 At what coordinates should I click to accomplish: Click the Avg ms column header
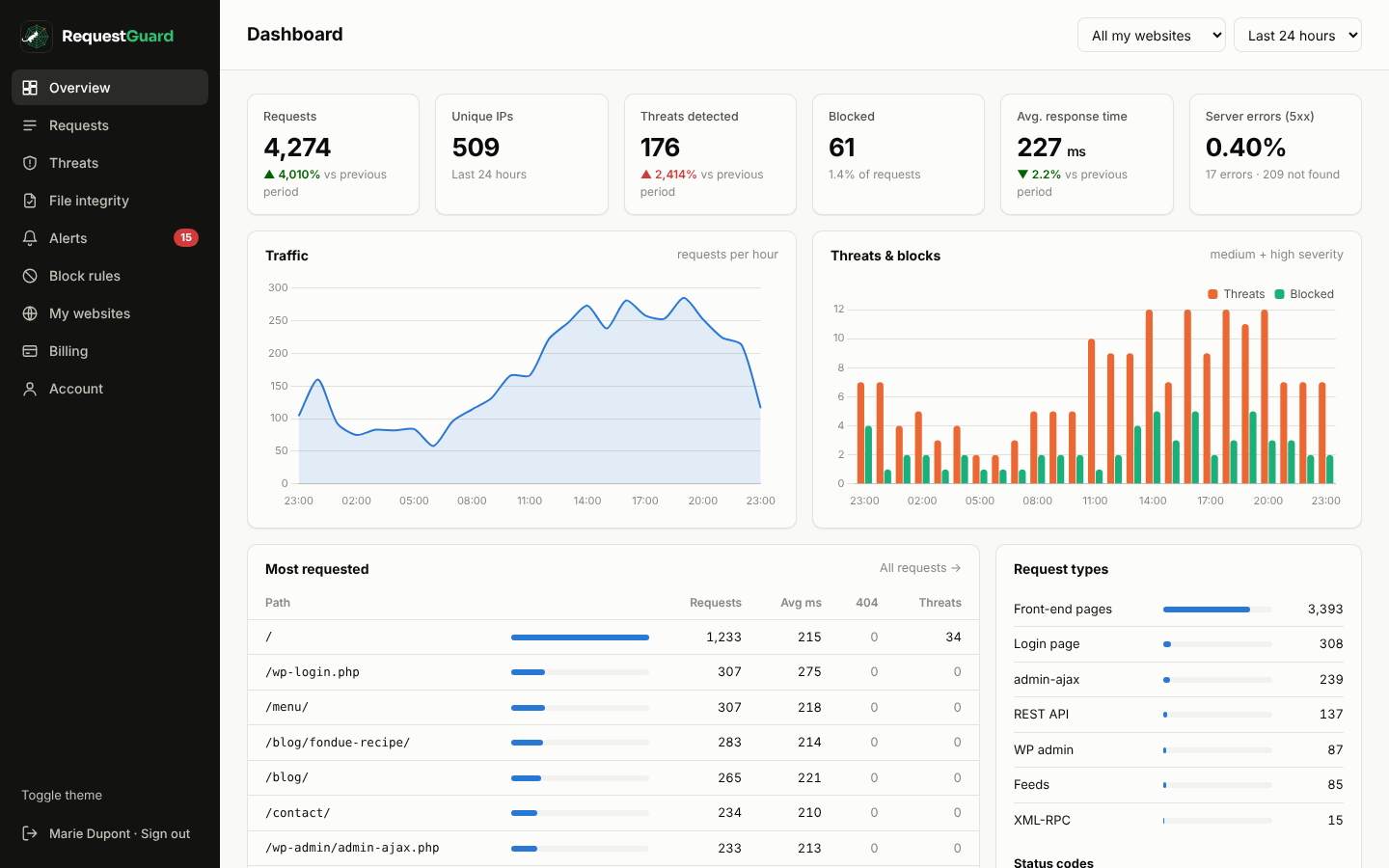pyautogui.click(x=801, y=603)
